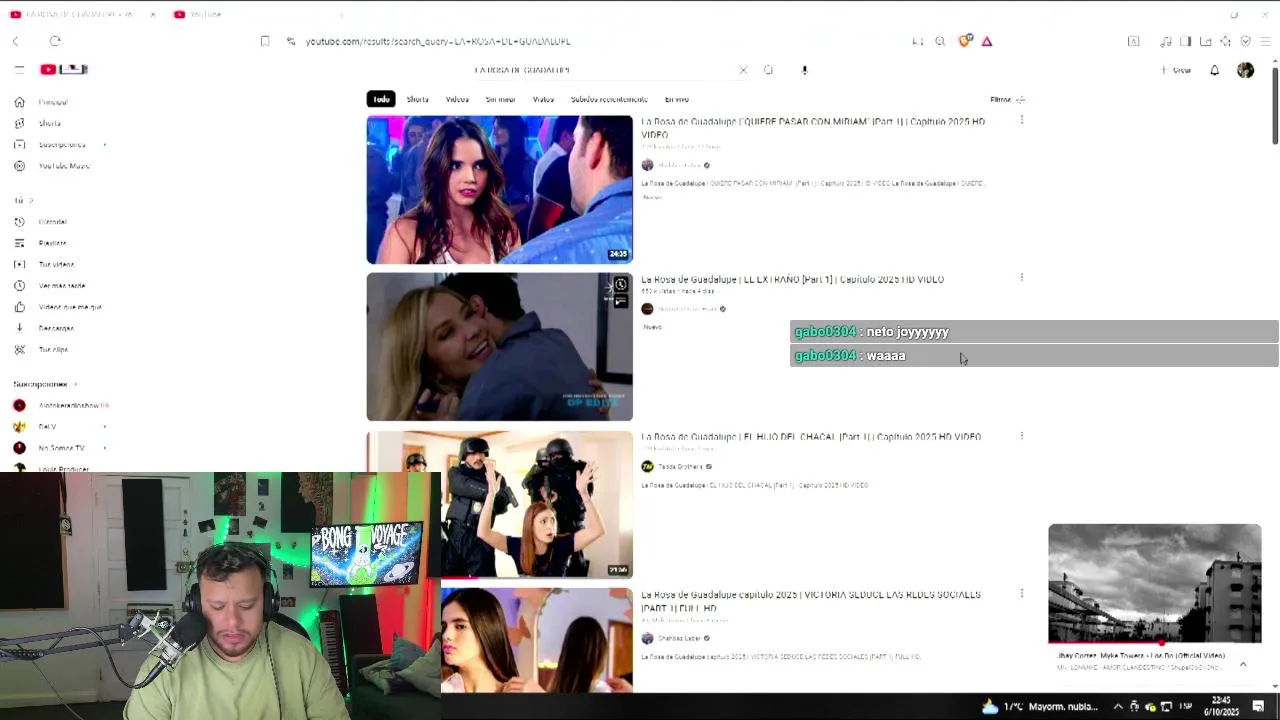Start voice search with the microphone
The image size is (1280, 720).
(804, 70)
